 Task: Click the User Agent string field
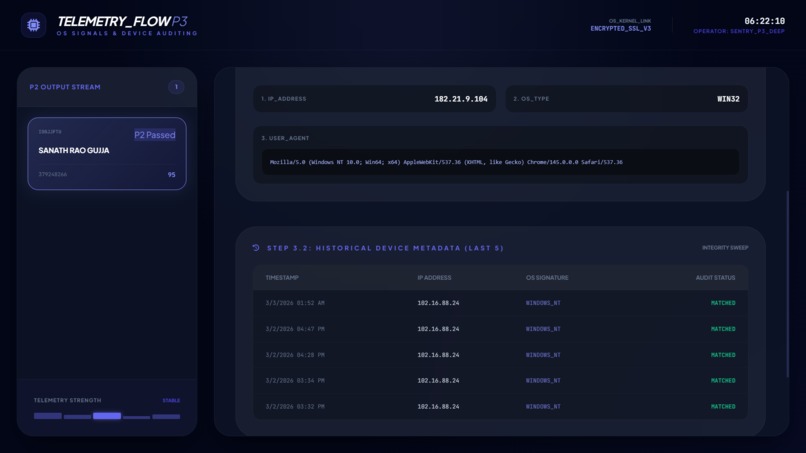click(x=500, y=162)
